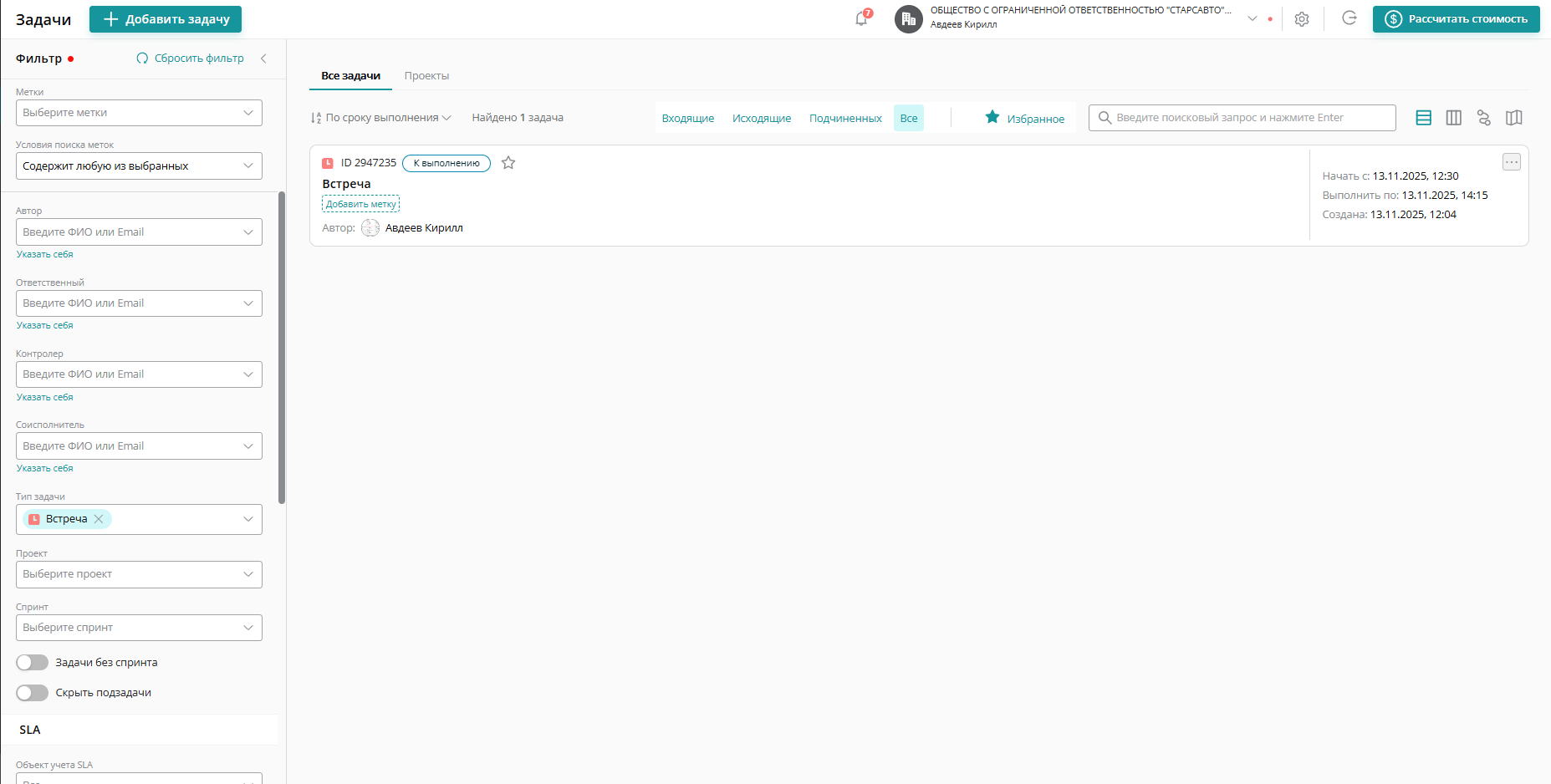Click the К выполнению status badge
The height and width of the screenshot is (784, 1551).
tap(446, 163)
